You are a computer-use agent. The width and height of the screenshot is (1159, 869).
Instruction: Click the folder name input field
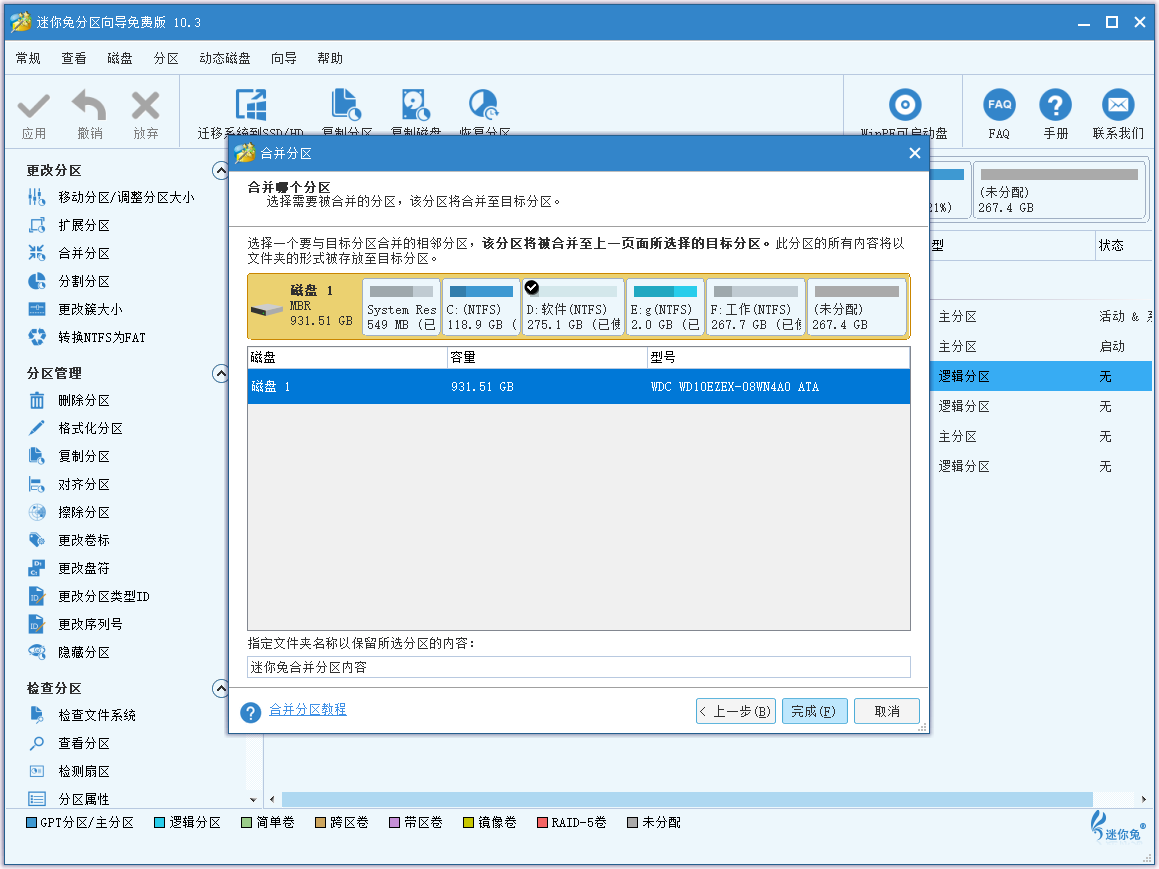pyautogui.click(x=579, y=667)
